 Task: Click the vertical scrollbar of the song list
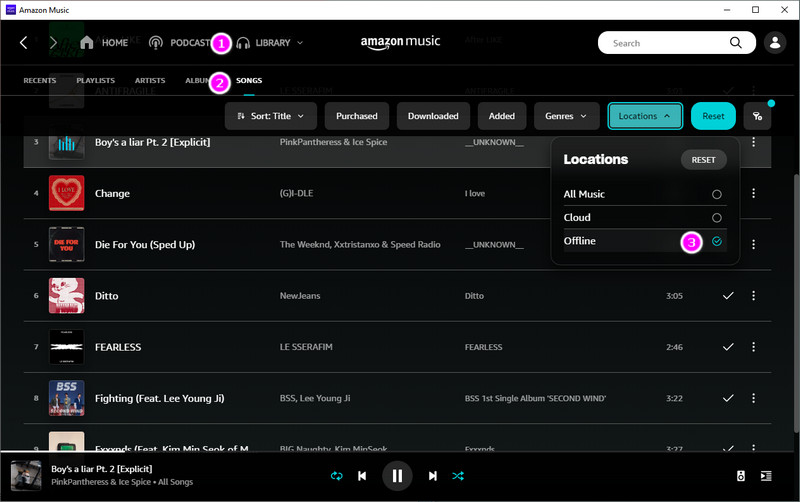795,304
